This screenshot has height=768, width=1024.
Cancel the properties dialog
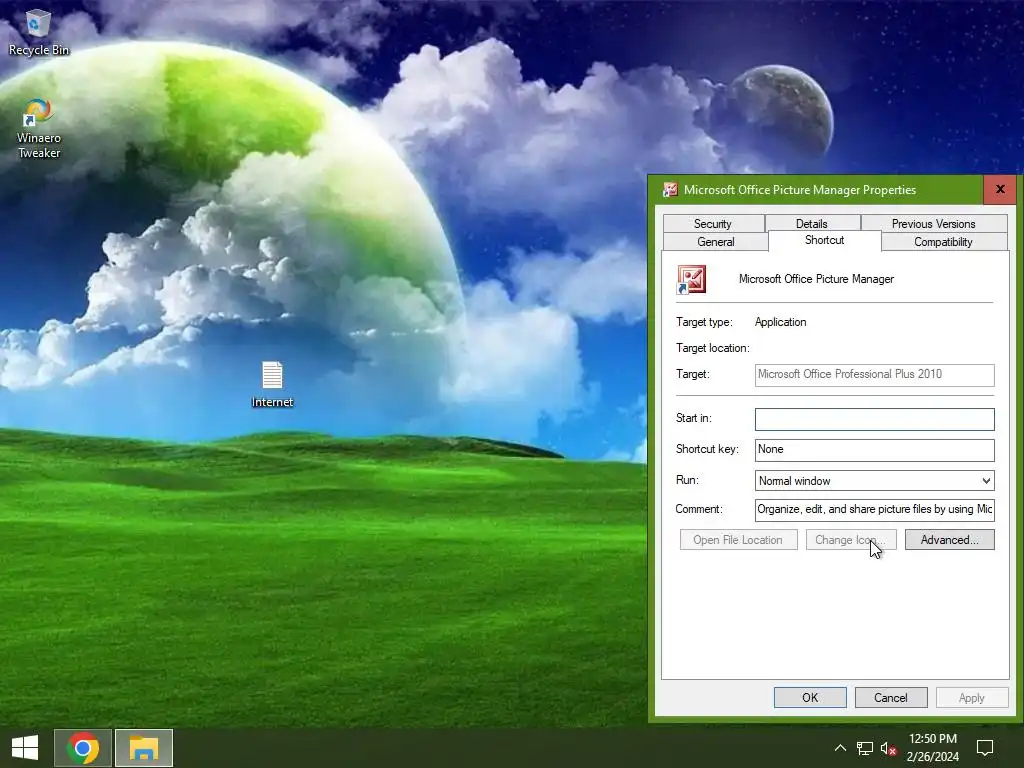point(891,697)
